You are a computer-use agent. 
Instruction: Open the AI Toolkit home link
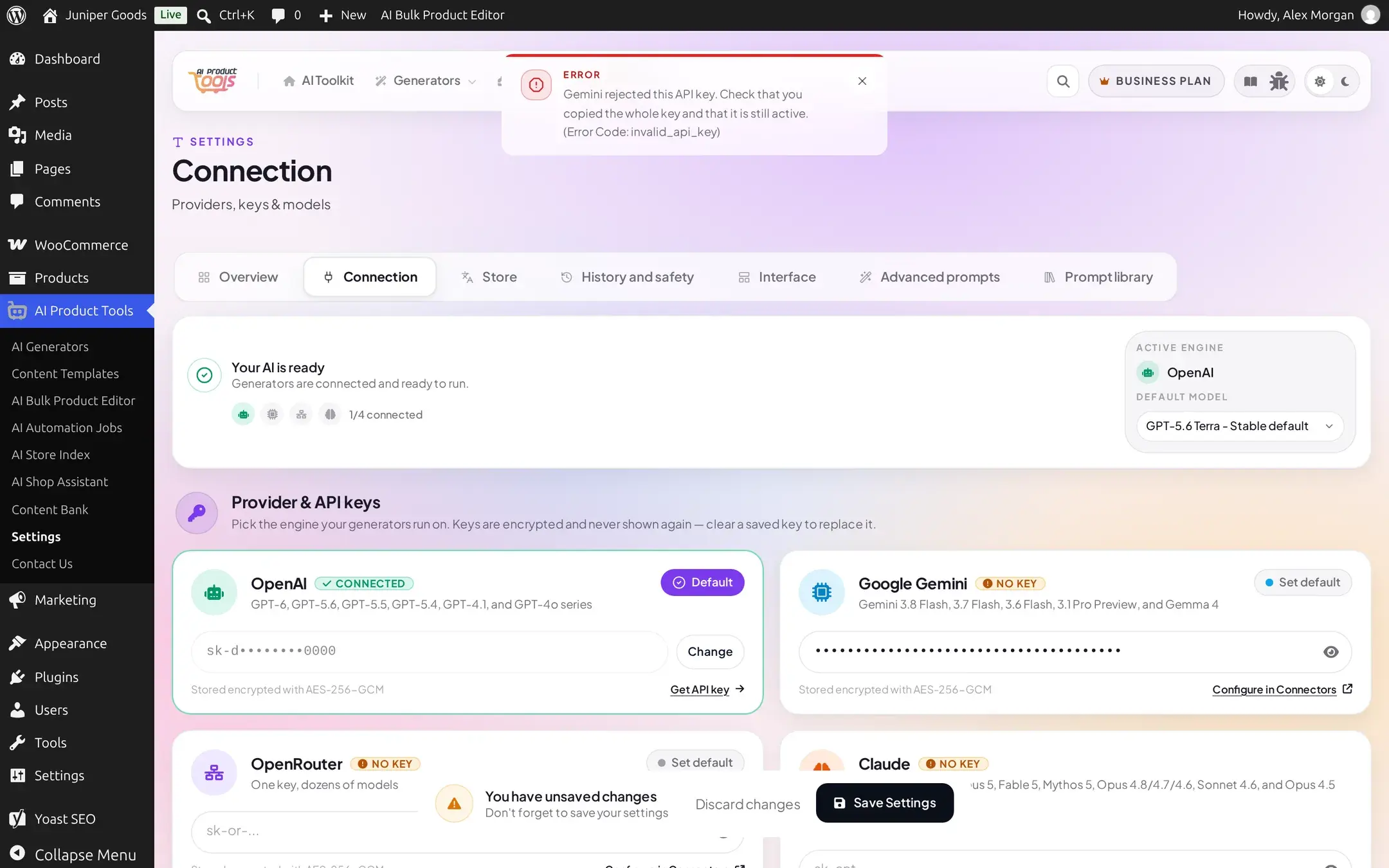(x=318, y=81)
